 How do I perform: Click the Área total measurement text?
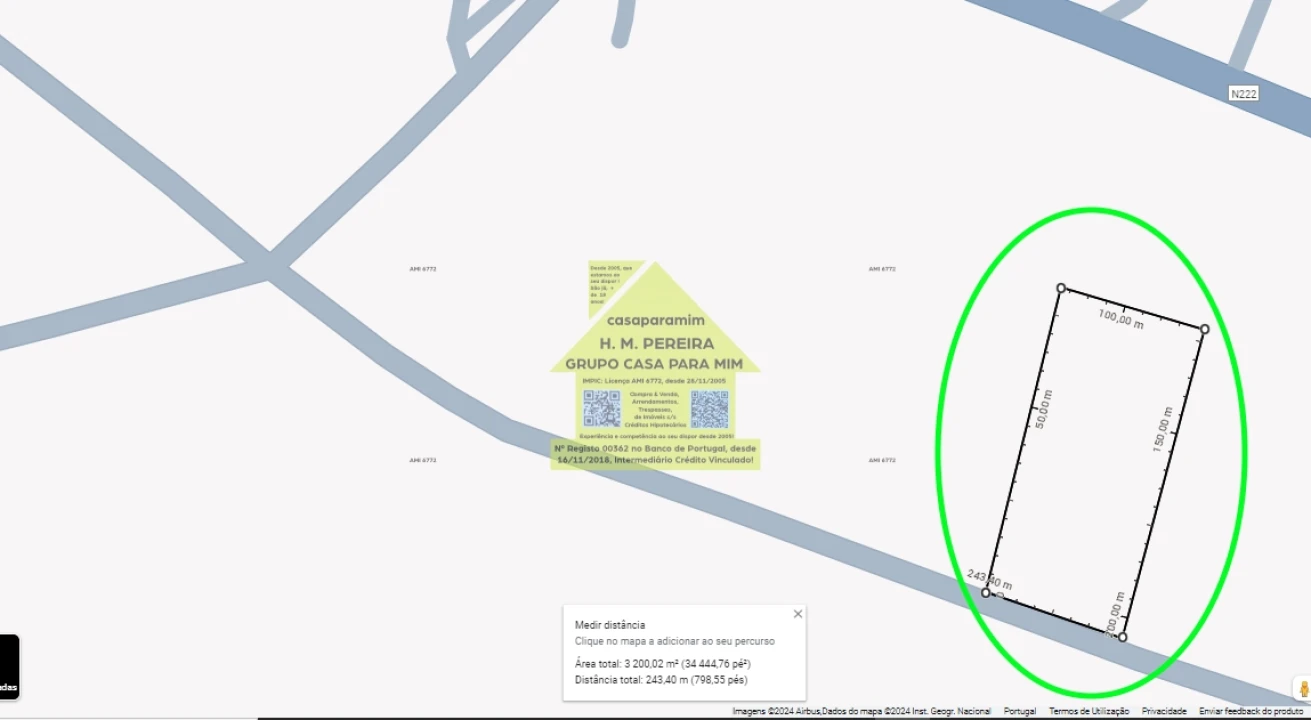[662, 664]
